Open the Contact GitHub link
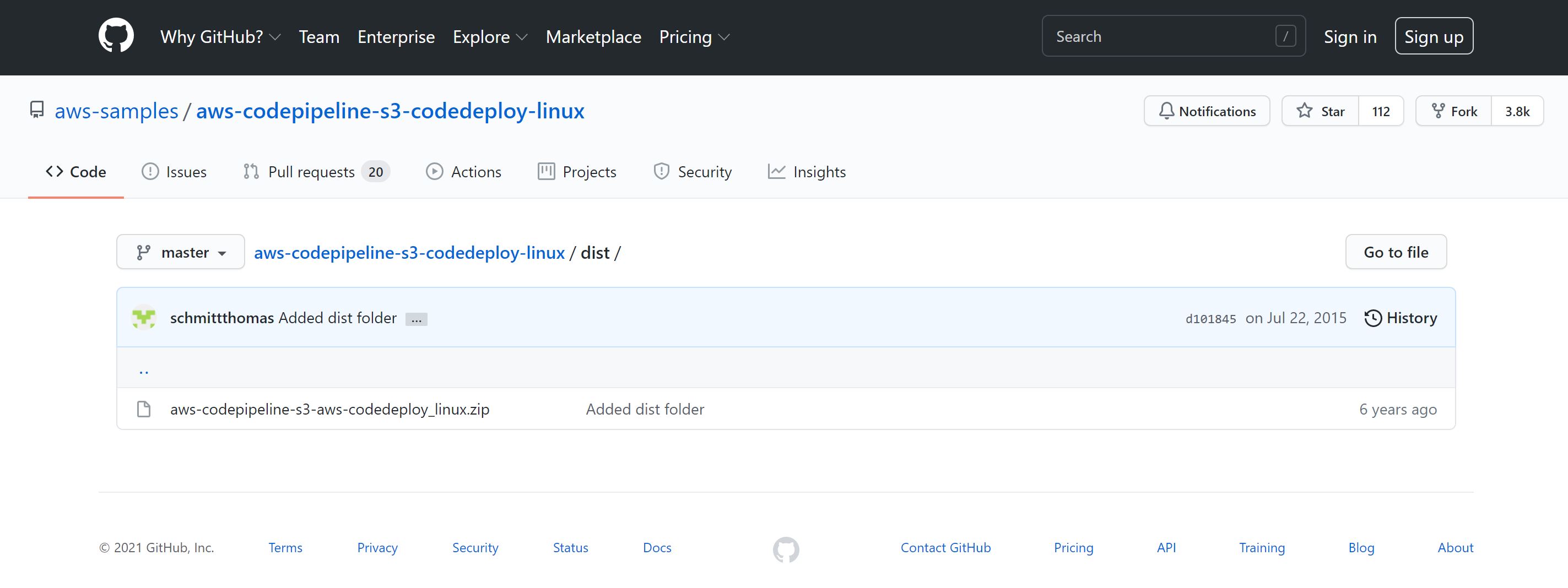Image resolution: width=1568 pixels, height=588 pixels. click(x=946, y=547)
